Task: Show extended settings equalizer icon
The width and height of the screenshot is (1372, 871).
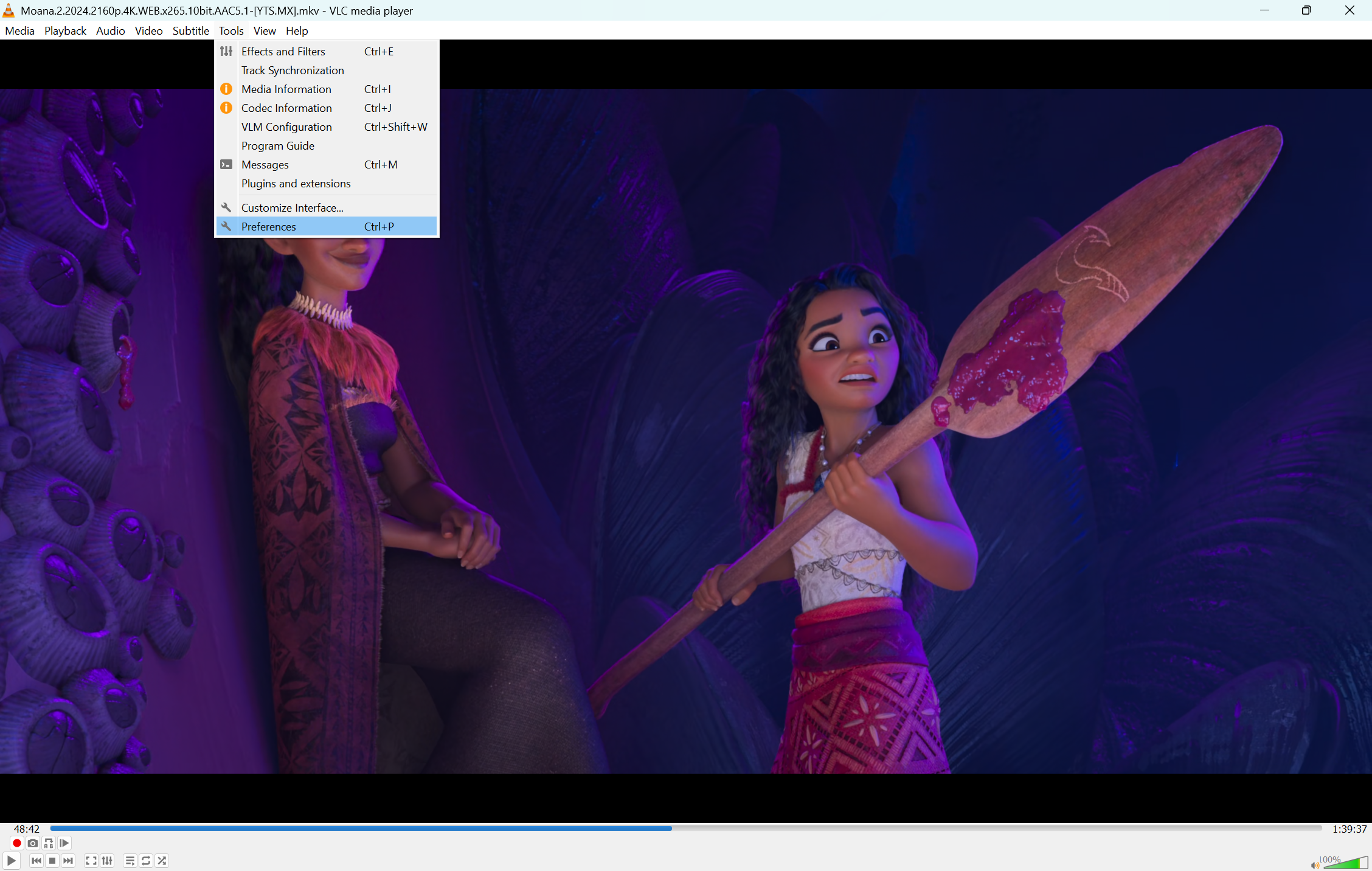Action: click(x=107, y=861)
